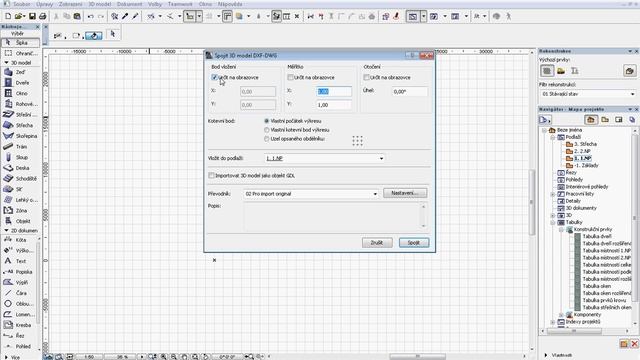The width and height of the screenshot is (640, 360).
Task: Collapse the Podlaží tree node
Action: (553, 137)
